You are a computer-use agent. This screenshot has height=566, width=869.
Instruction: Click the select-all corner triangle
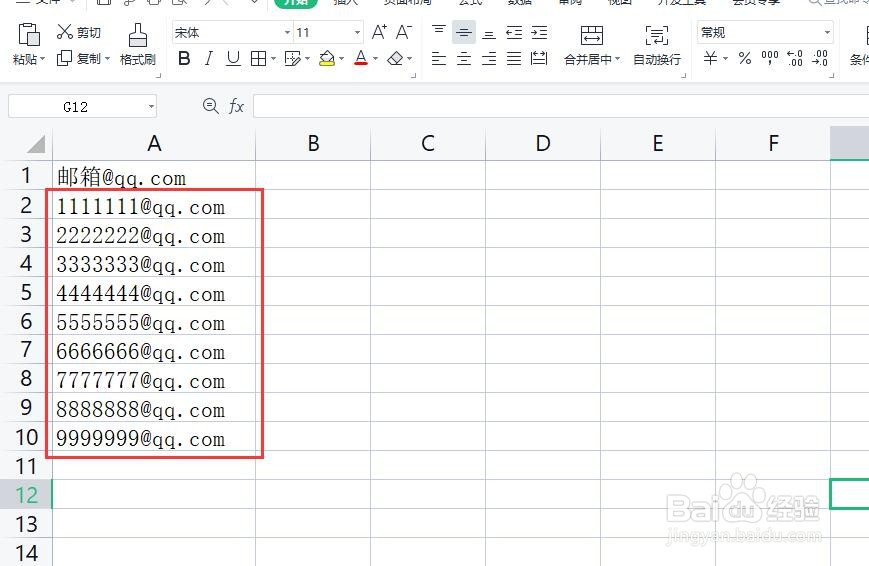[x=35, y=144]
